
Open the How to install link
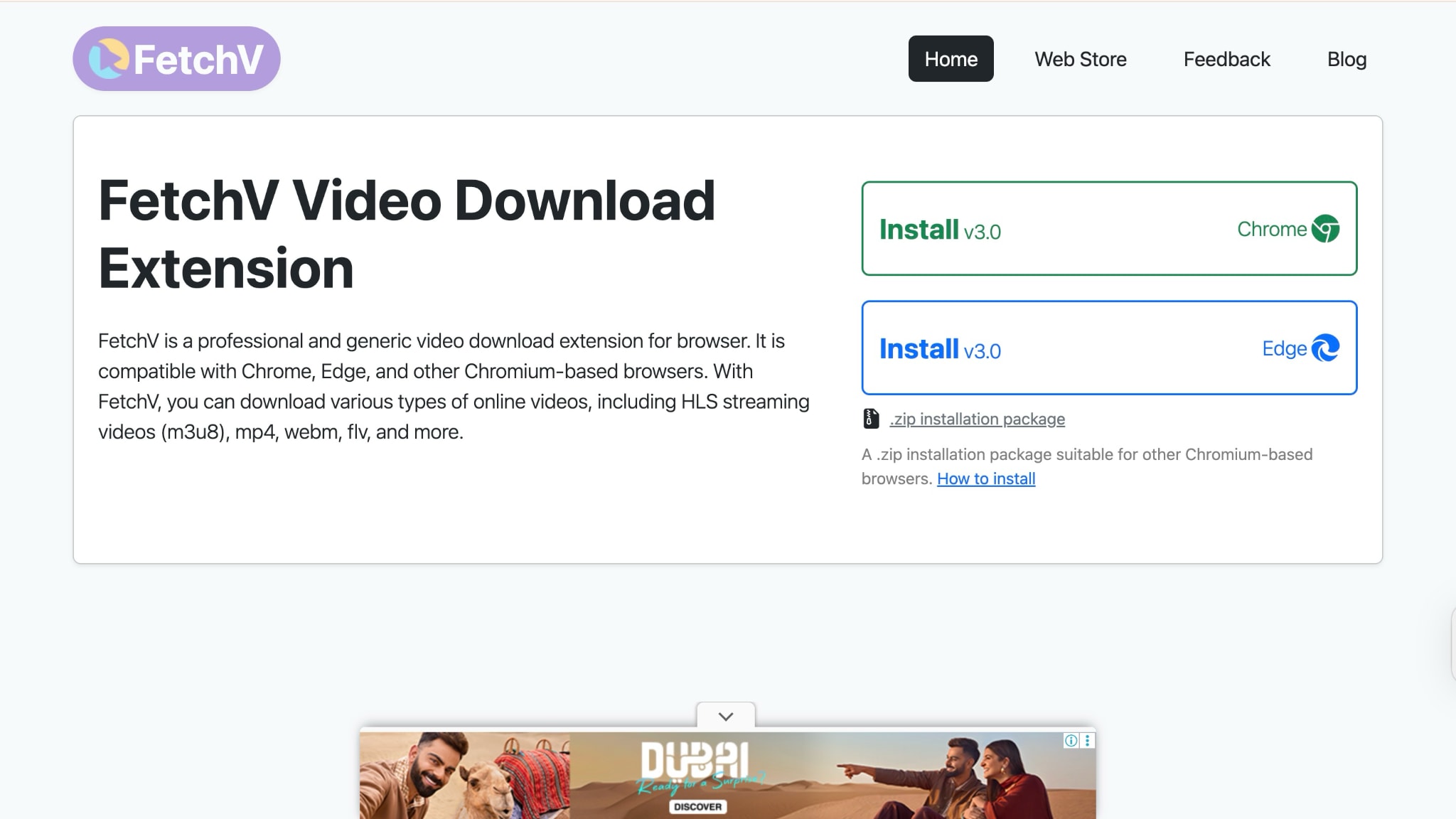[985, 478]
